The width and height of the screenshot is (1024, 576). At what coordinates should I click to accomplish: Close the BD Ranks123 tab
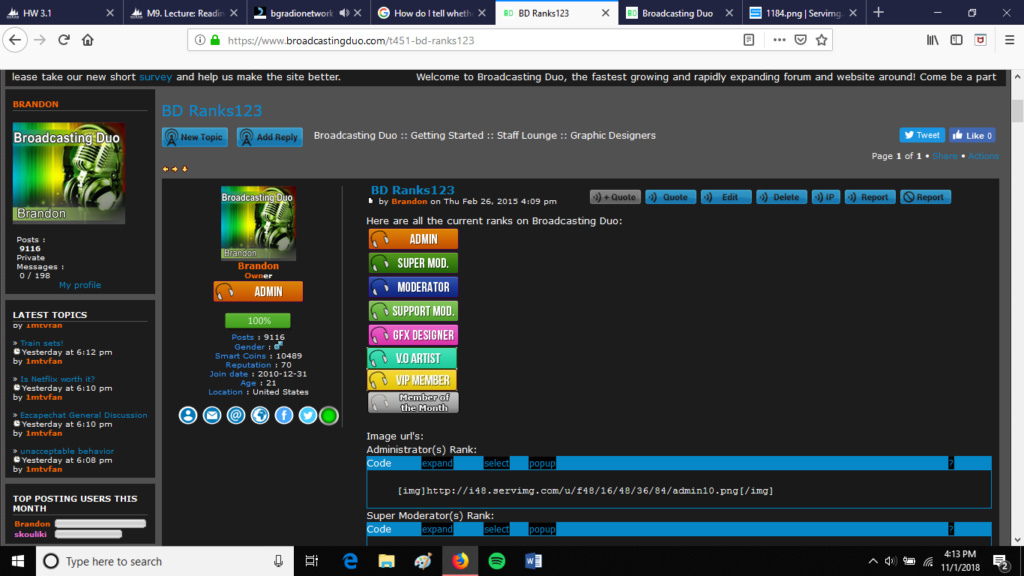click(x=605, y=13)
